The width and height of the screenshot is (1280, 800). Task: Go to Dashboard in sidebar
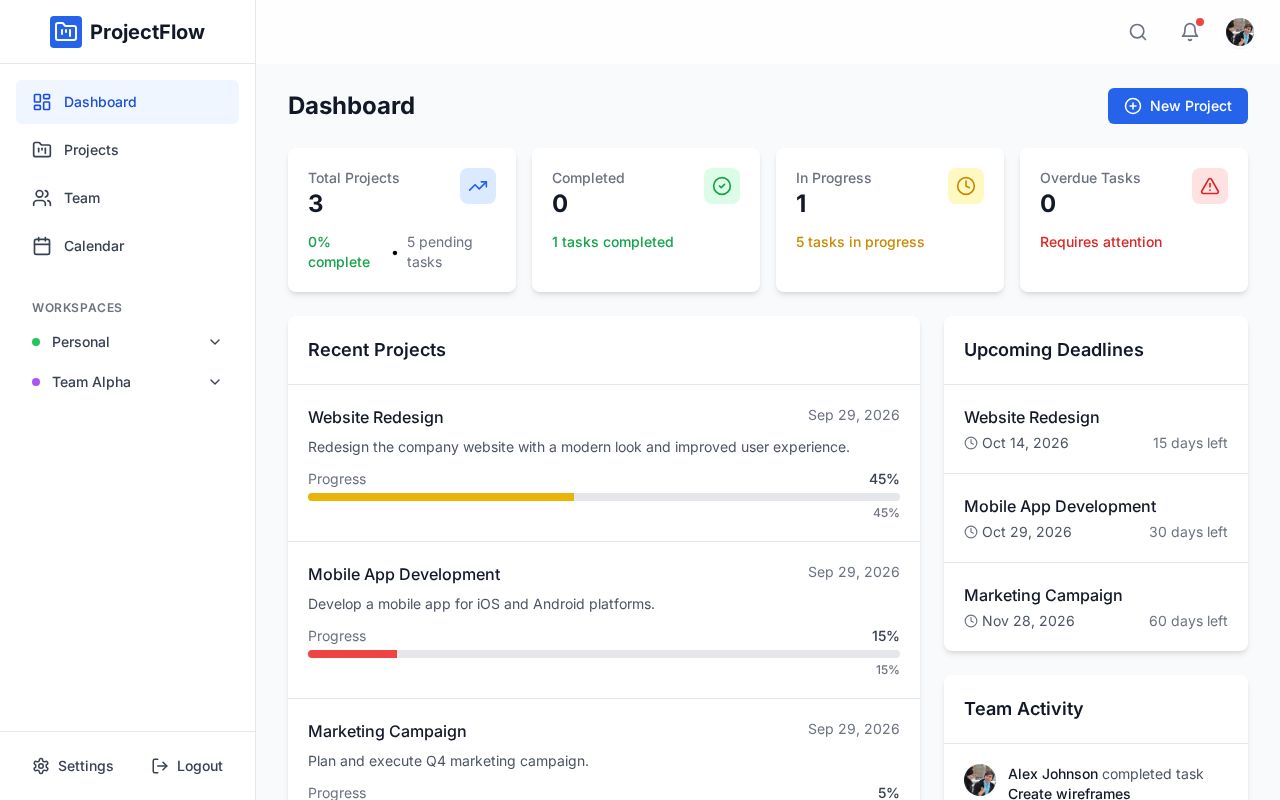127,102
